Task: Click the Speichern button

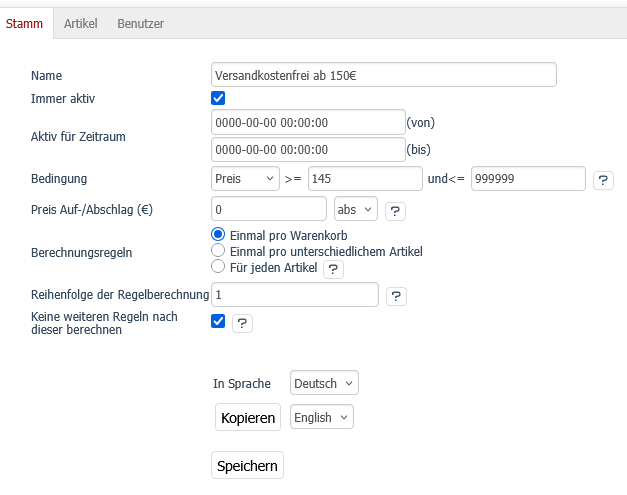Action: pos(247,466)
